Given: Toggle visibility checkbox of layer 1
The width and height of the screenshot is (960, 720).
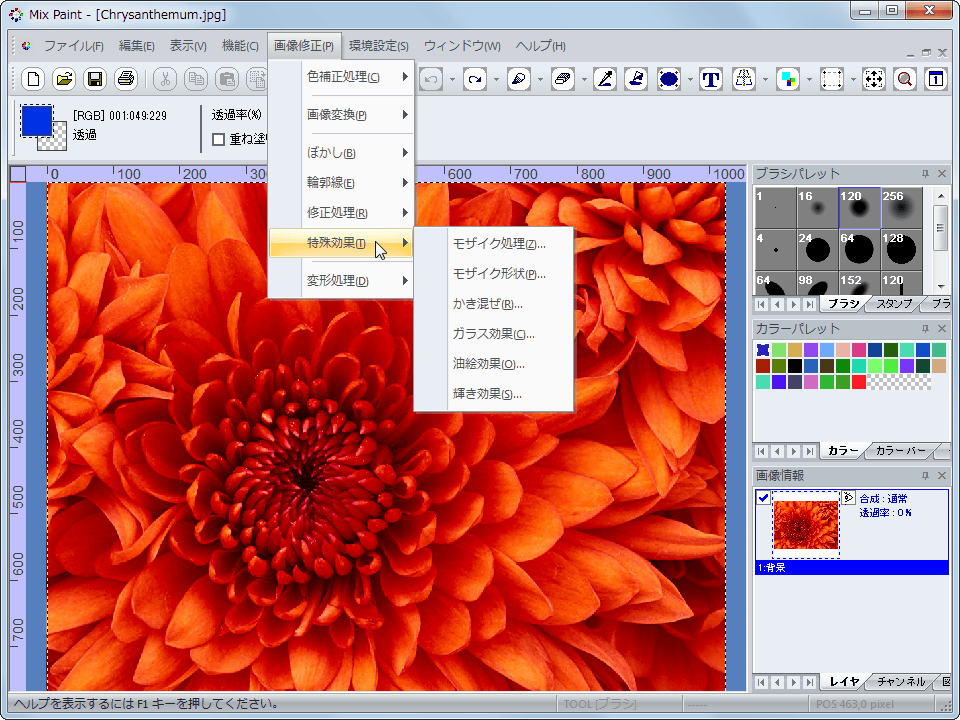Looking at the screenshot, I should pyautogui.click(x=763, y=498).
